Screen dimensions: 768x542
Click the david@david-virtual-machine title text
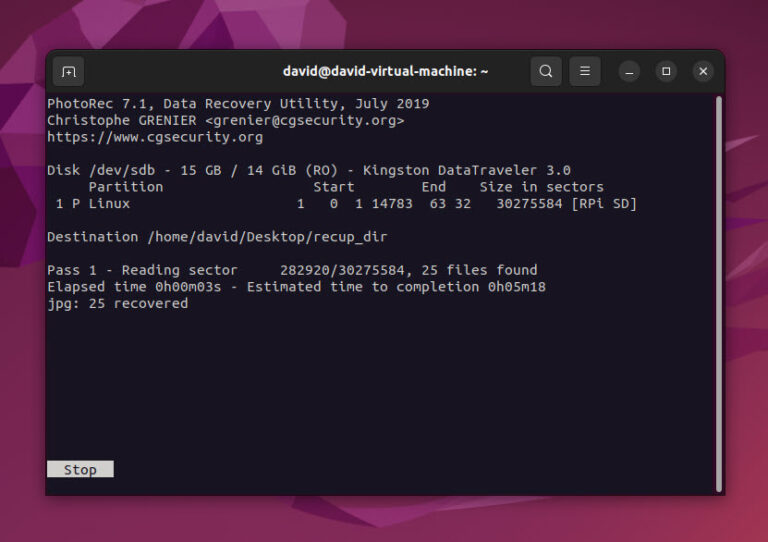tap(385, 72)
